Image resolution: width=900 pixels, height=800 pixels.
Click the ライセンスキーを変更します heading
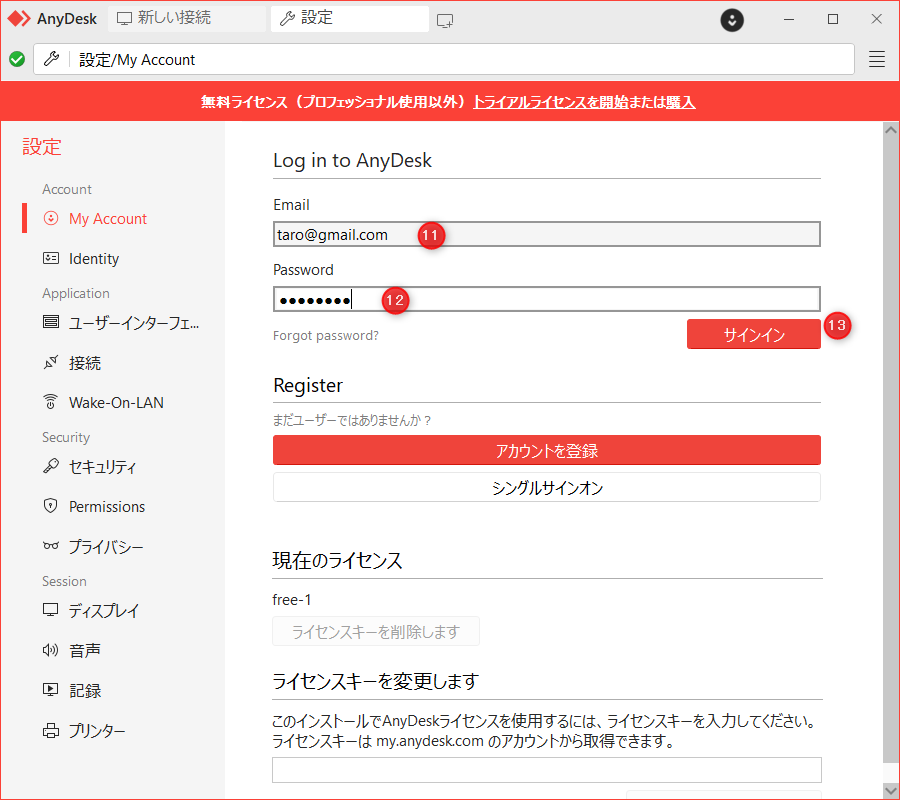coord(375,681)
